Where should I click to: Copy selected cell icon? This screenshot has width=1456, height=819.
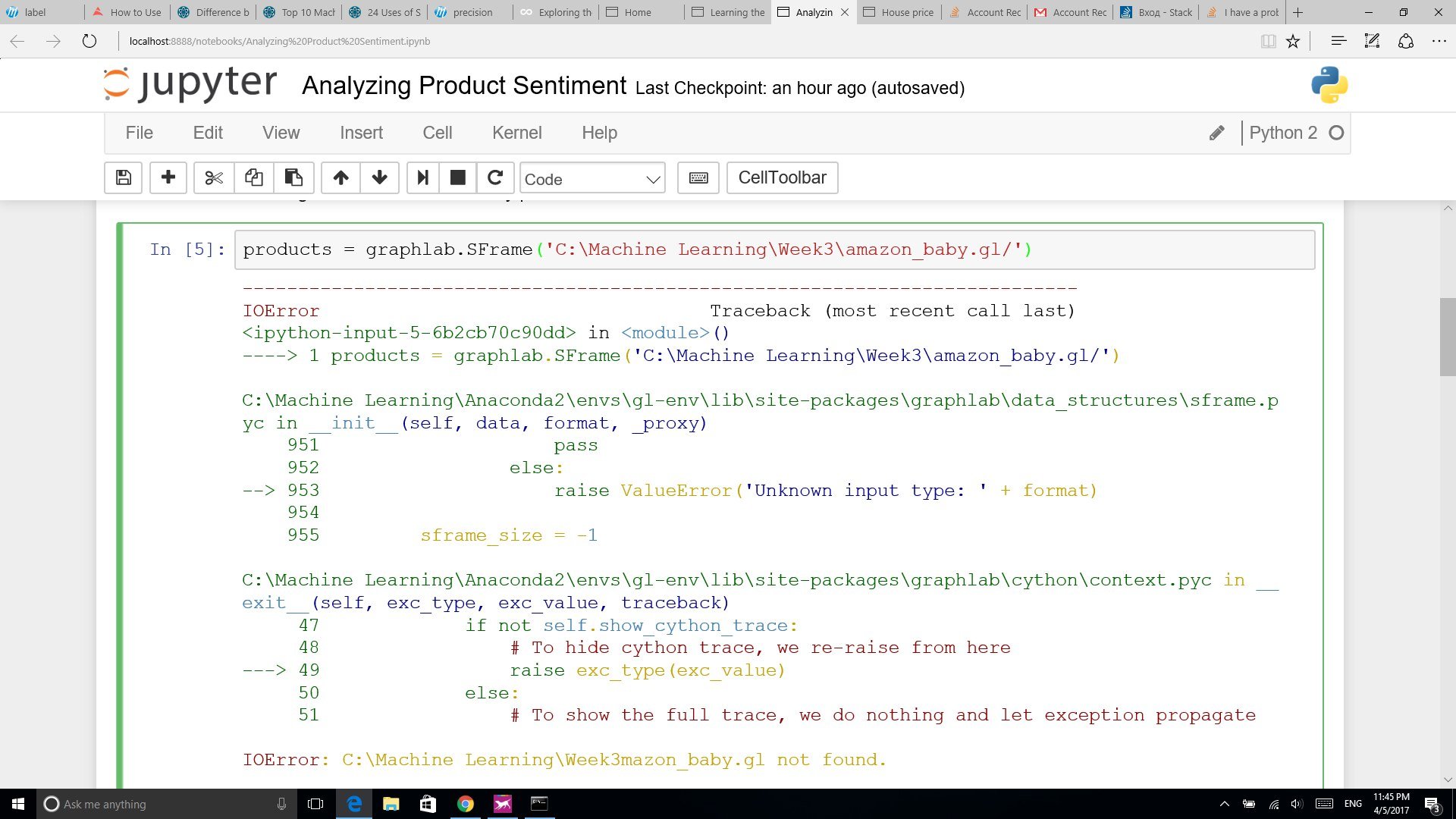pyautogui.click(x=253, y=177)
